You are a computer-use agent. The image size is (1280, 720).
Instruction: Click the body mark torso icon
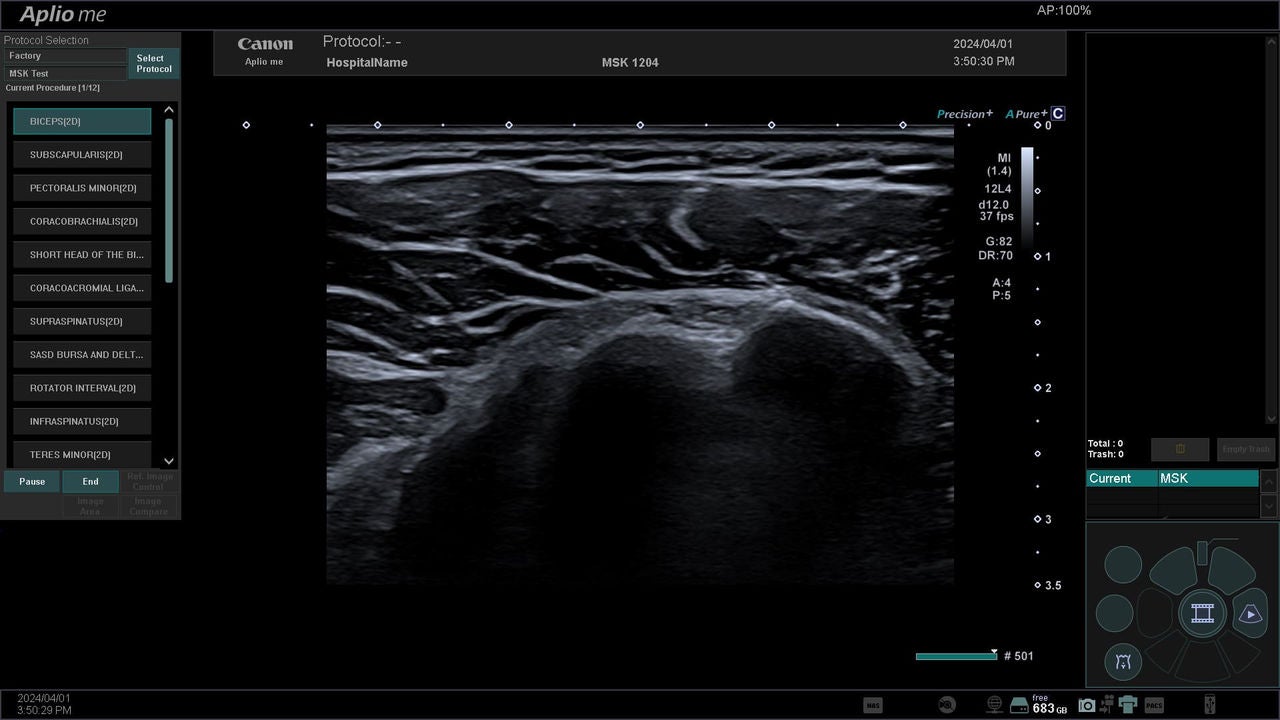click(1123, 661)
